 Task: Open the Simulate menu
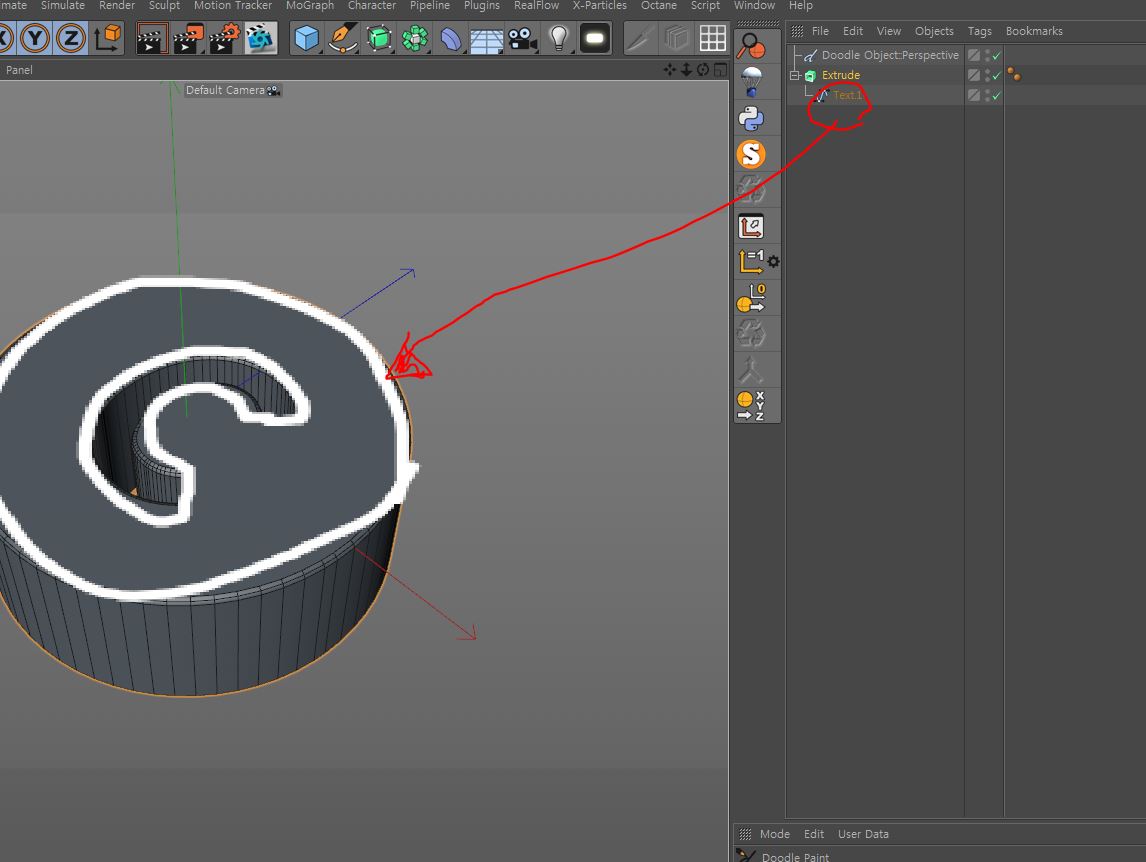tap(63, 6)
